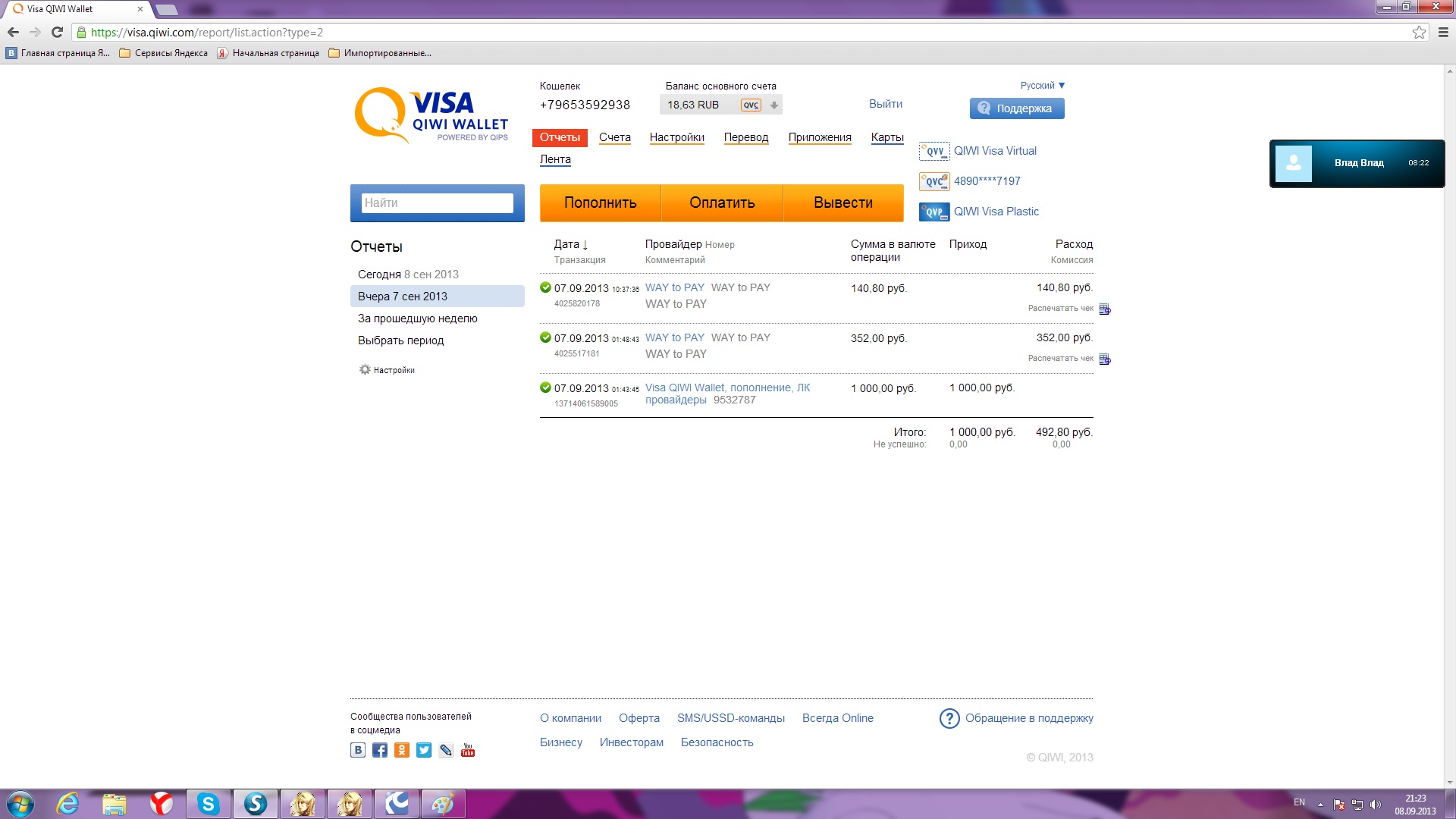This screenshot has height=819, width=1456.
Task: Open the Счета tab
Action: click(615, 137)
